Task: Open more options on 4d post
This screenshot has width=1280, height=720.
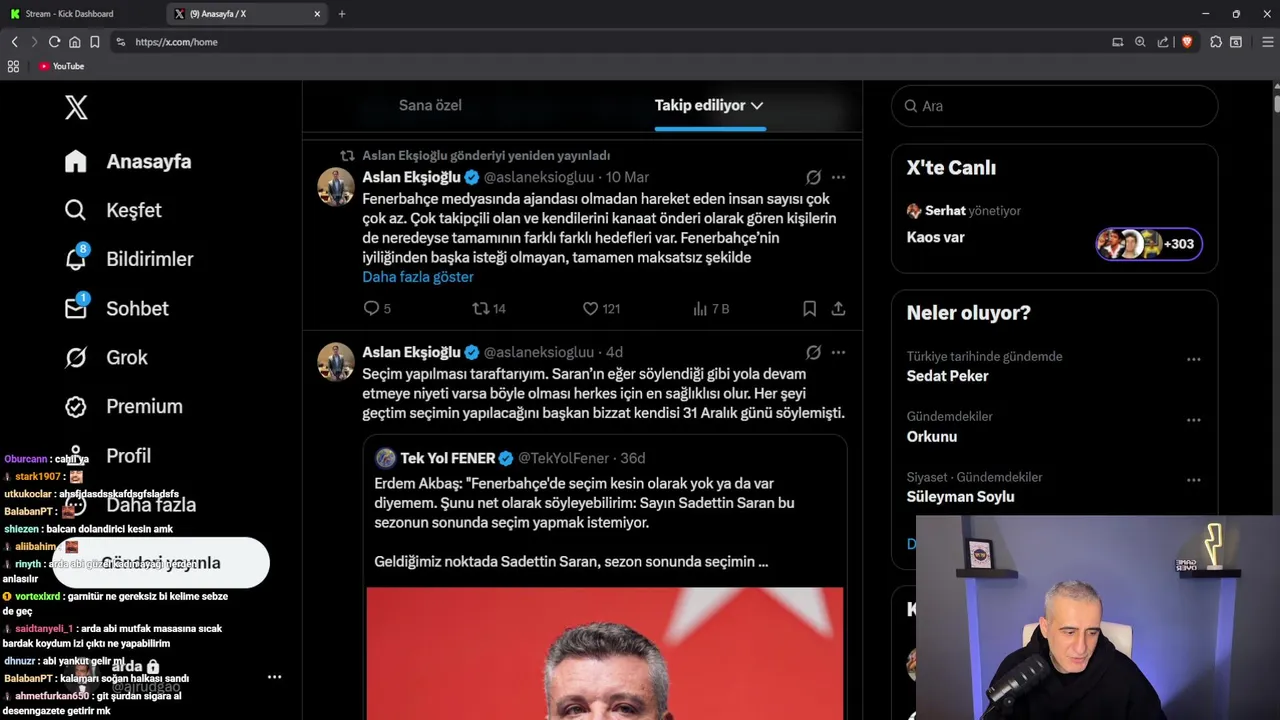Action: pos(838,352)
